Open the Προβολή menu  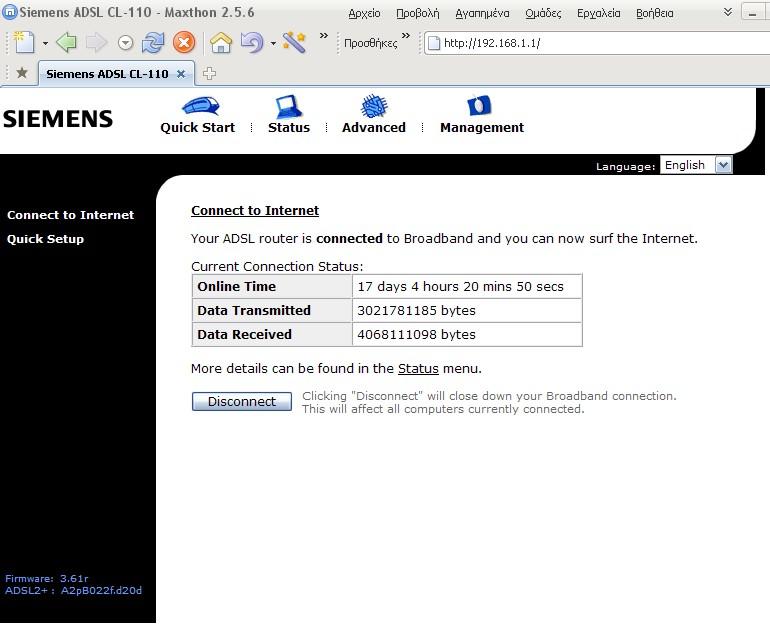[417, 13]
